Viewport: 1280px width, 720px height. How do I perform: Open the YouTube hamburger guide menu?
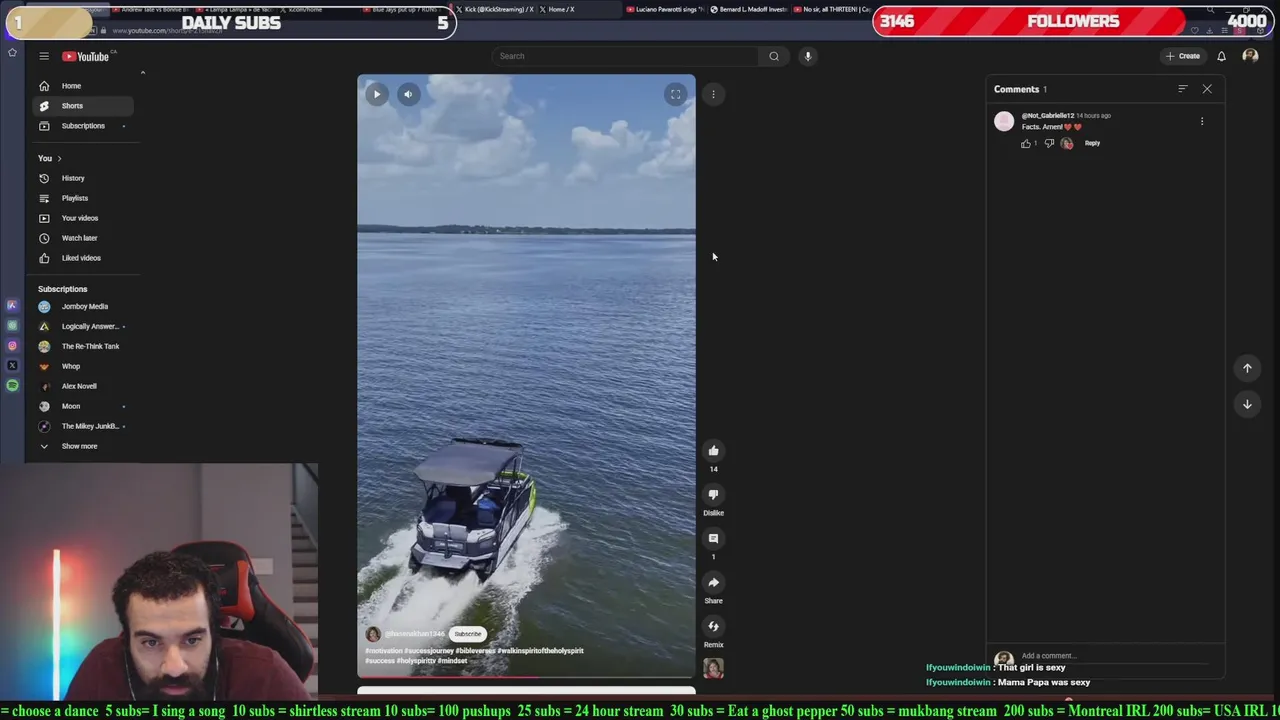click(44, 56)
